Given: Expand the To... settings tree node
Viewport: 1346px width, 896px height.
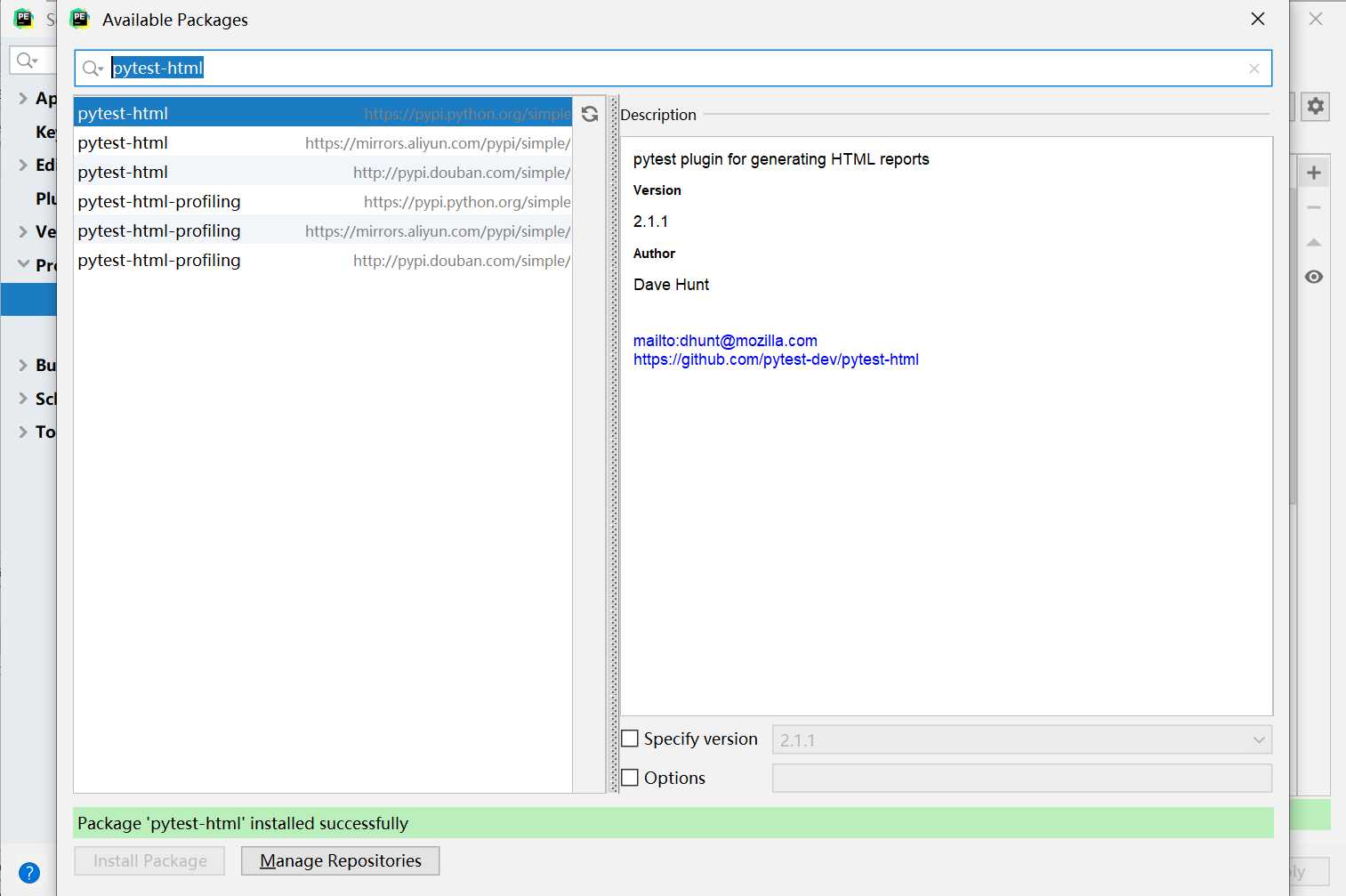Looking at the screenshot, I should [23, 432].
